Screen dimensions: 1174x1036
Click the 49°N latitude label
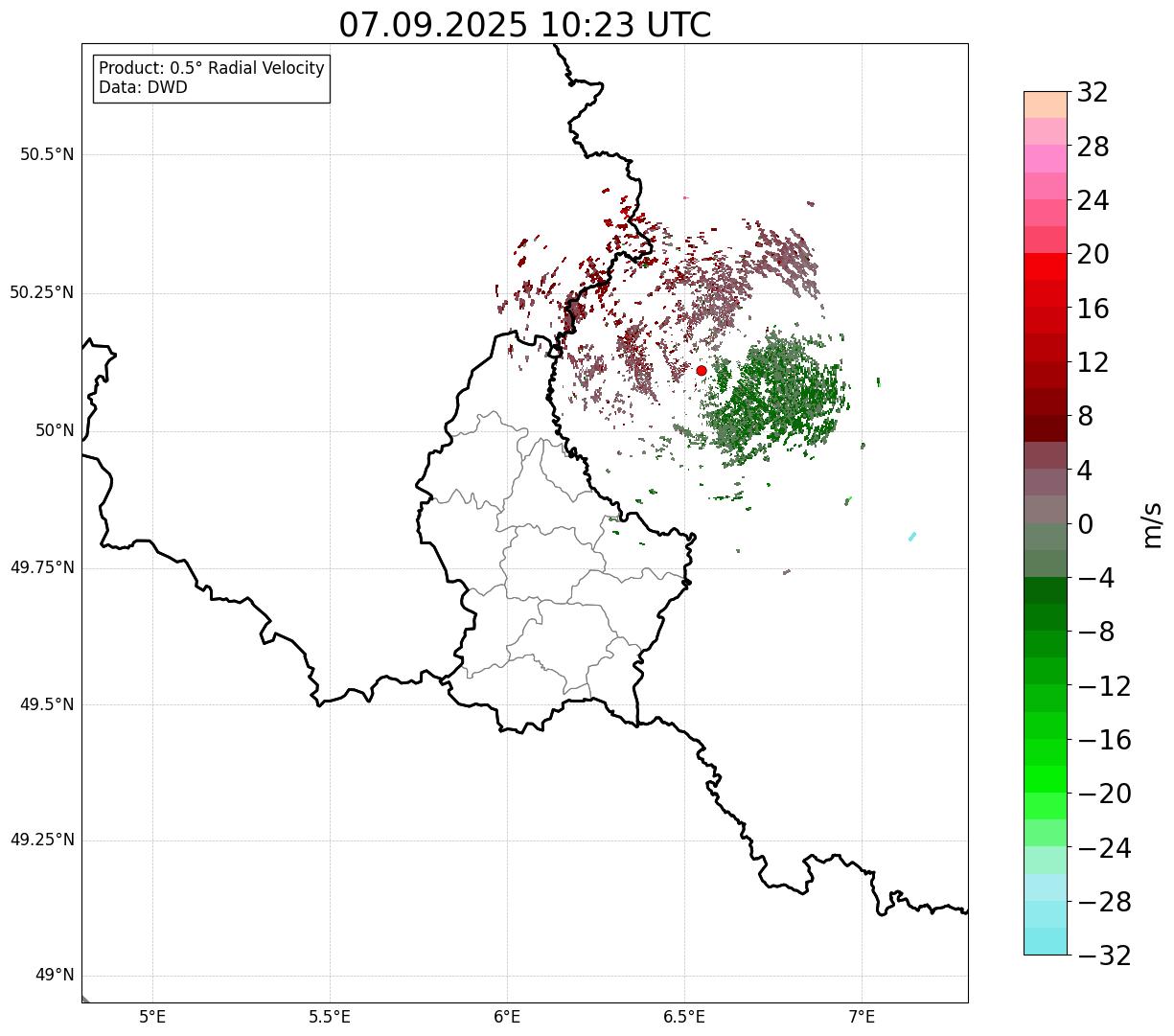pos(55,975)
